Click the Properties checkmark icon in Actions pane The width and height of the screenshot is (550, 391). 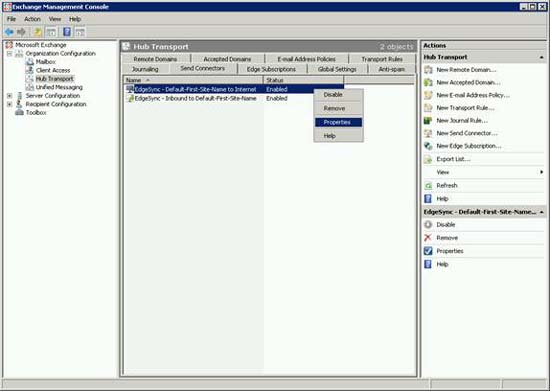[x=428, y=251]
